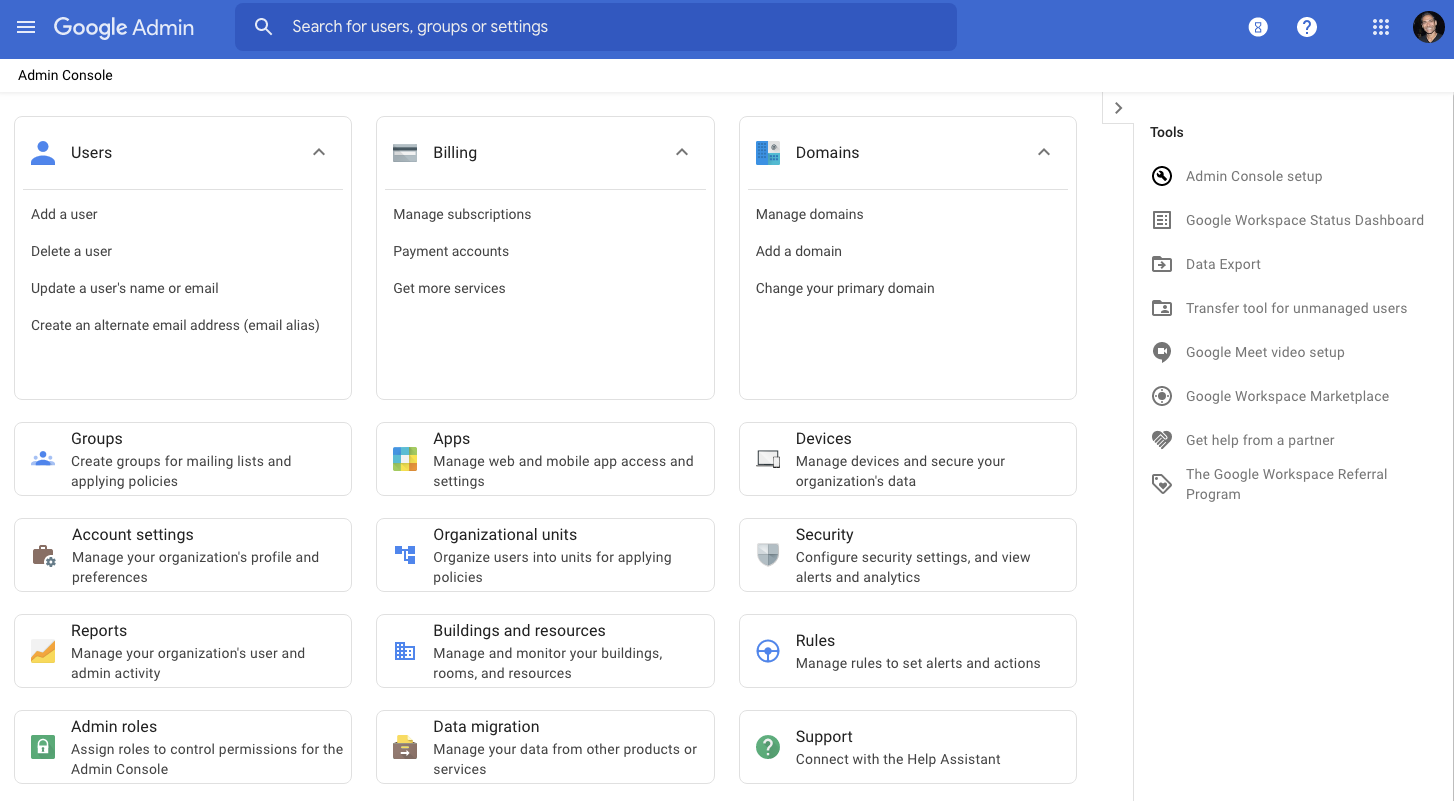The height and width of the screenshot is (801, 1454).
Task: Open Add a user link
Action: 64,214
